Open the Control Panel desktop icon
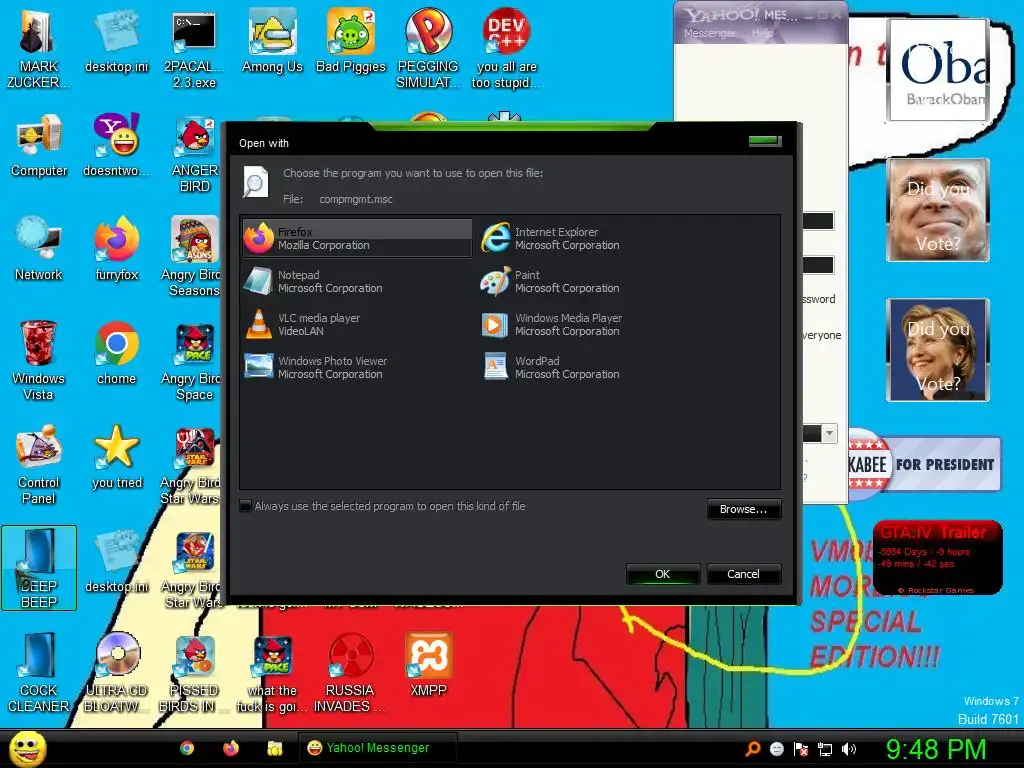1024x768 pixels. tap(38, 464)
